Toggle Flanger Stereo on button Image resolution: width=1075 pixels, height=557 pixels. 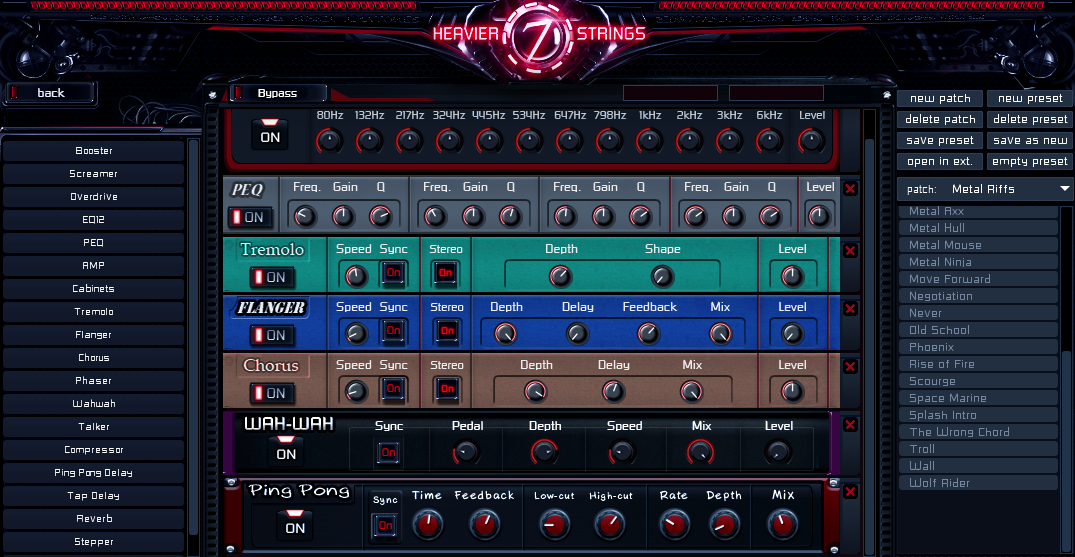pyautogui.click(x=446, y=331)
